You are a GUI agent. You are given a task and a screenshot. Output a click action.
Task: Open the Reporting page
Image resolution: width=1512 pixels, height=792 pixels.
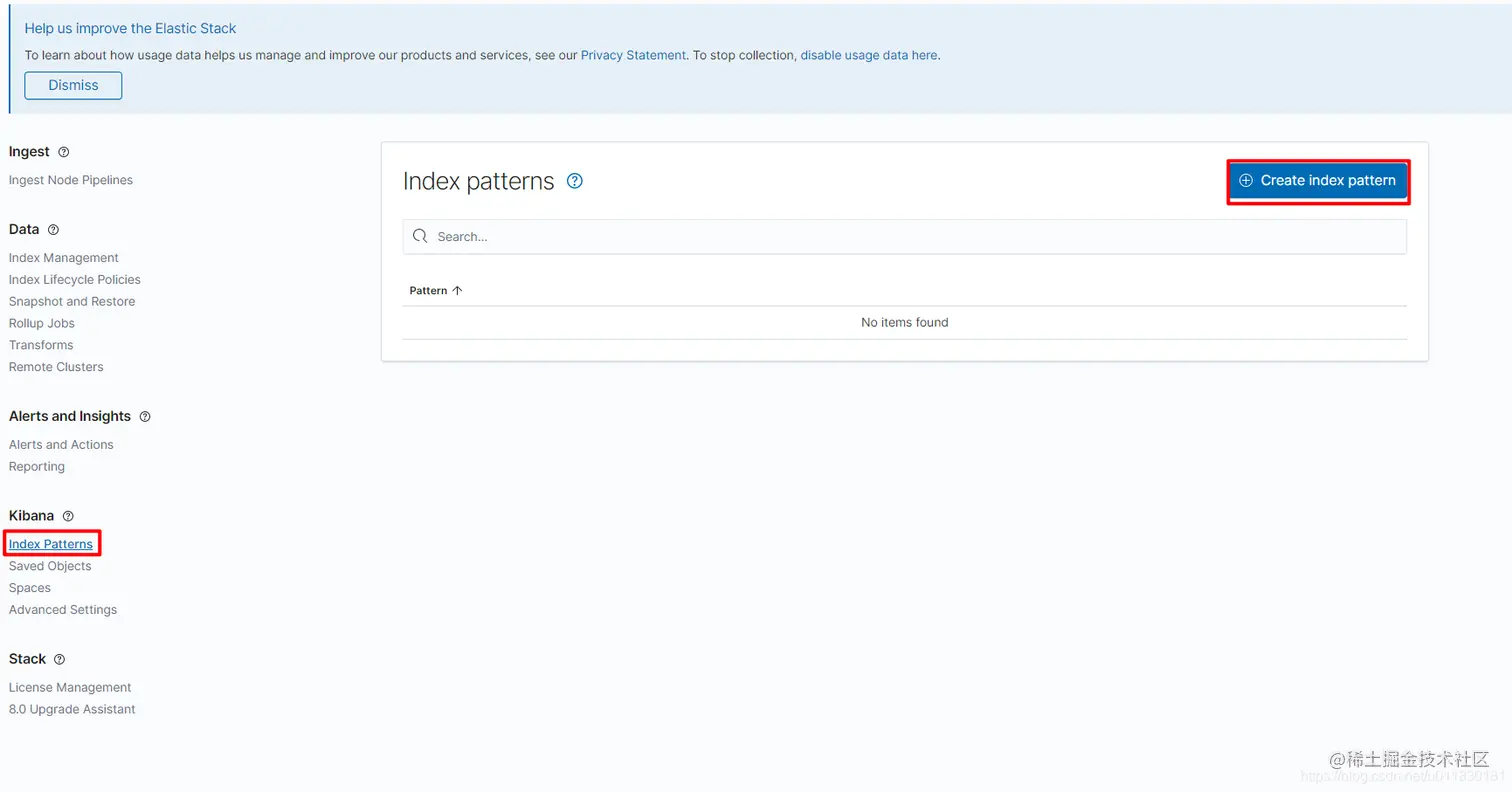pos(37,467)
